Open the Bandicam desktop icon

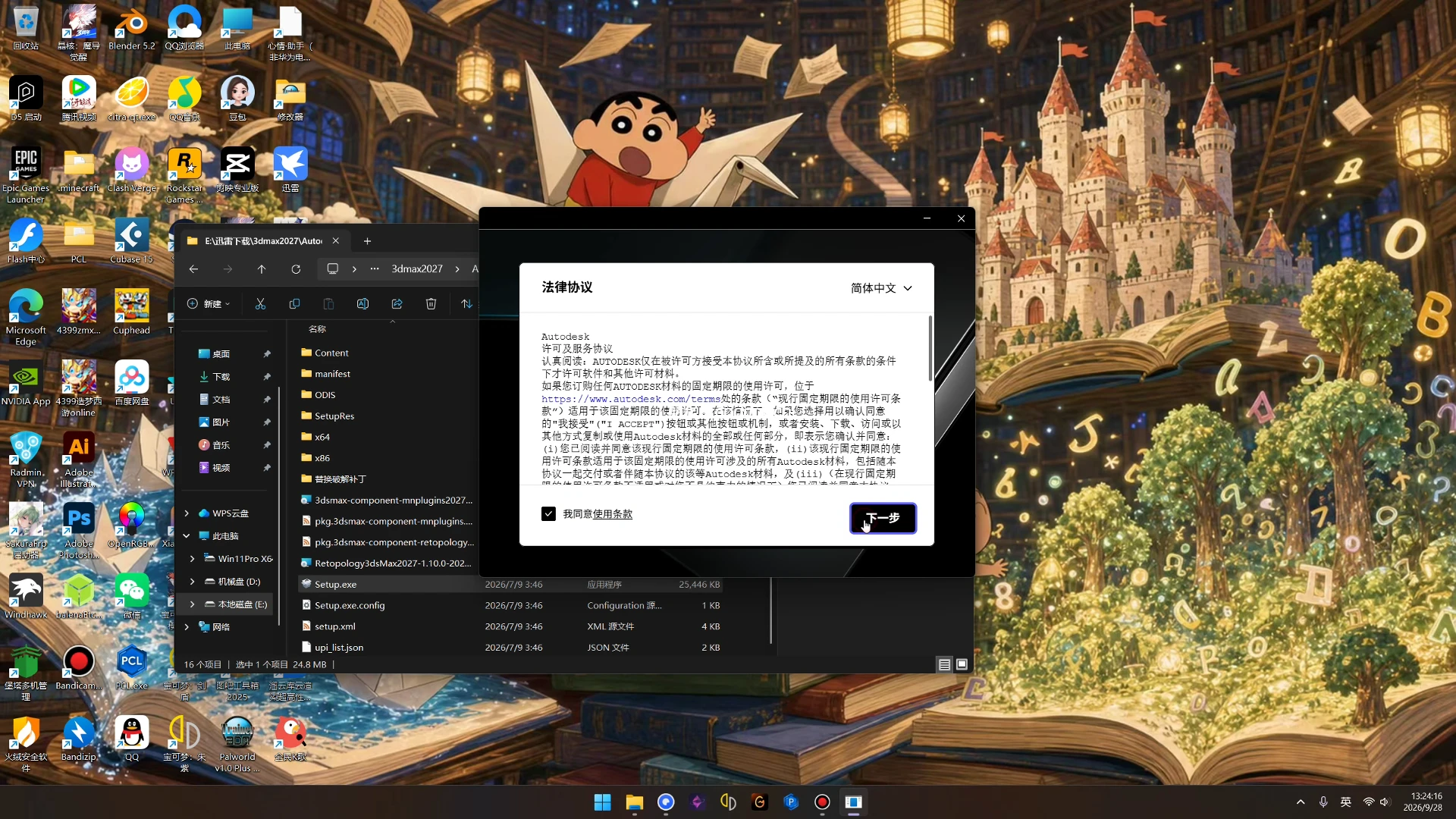pyautogui.click(x=79, y=668)
